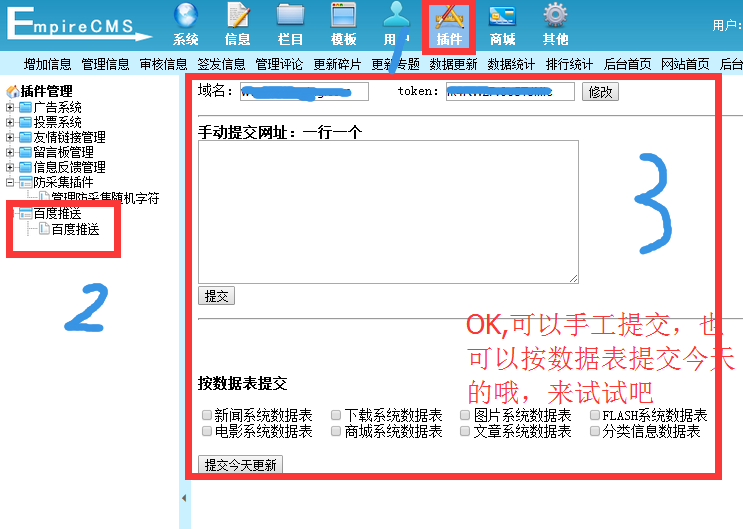743x529 pixels.
Task: Click the 友情链接管理 folder icon
Action: pyautogui.click(x=25, y=137)
